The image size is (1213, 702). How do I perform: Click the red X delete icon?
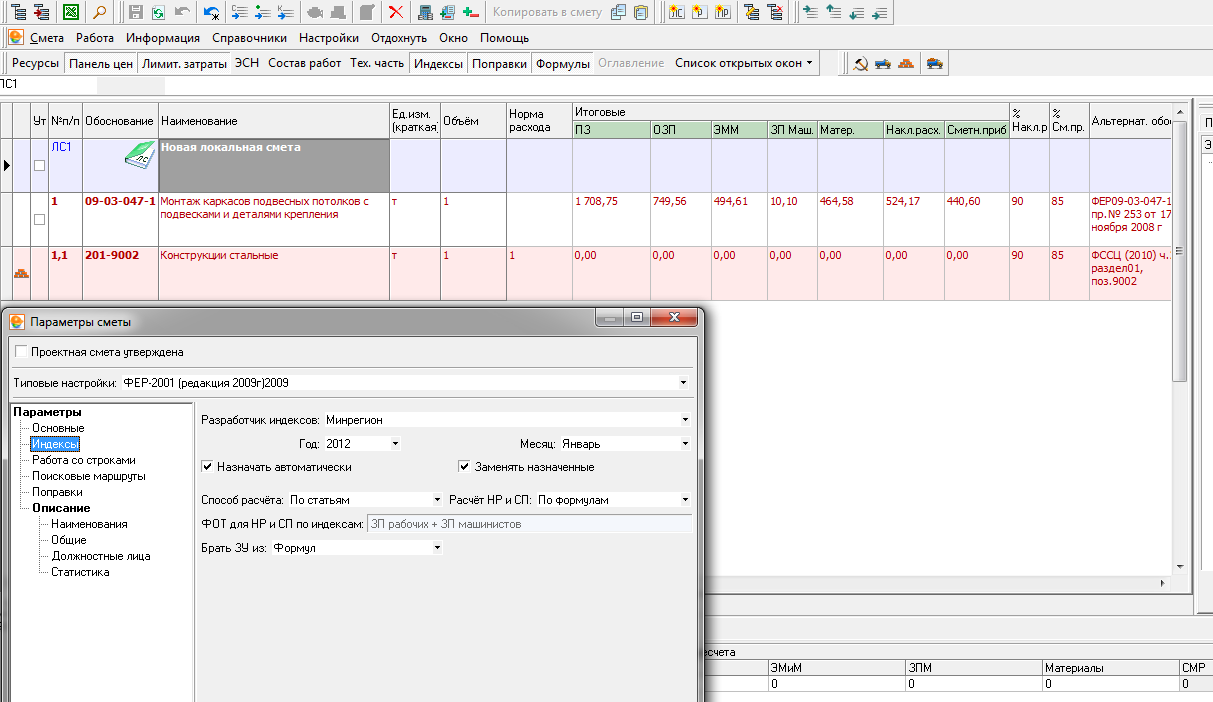coord(396,12)
